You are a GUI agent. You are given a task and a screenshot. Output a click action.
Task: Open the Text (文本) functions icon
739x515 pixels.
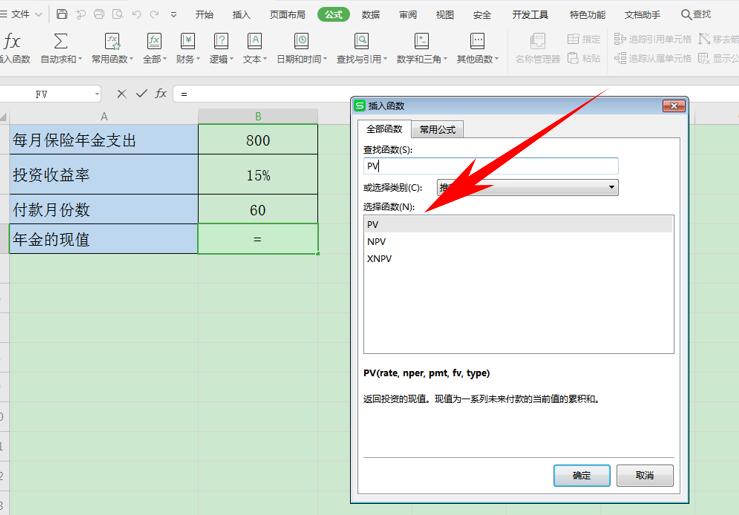pyautogui.click(x=255, y=41)
